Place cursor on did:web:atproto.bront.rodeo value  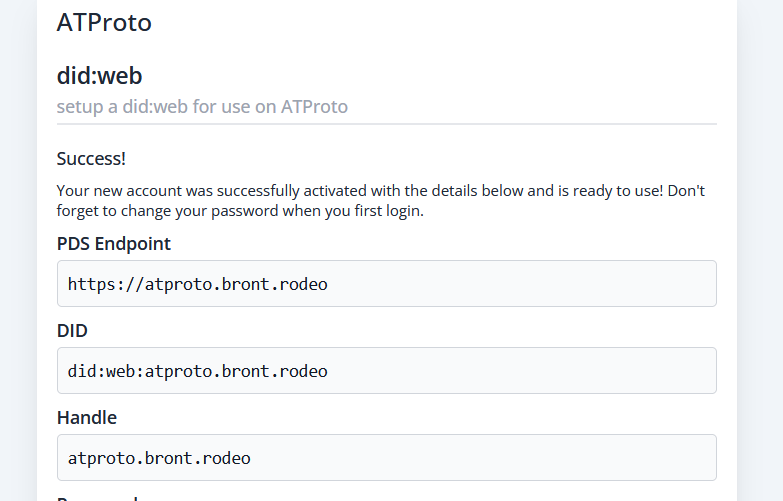197,371
